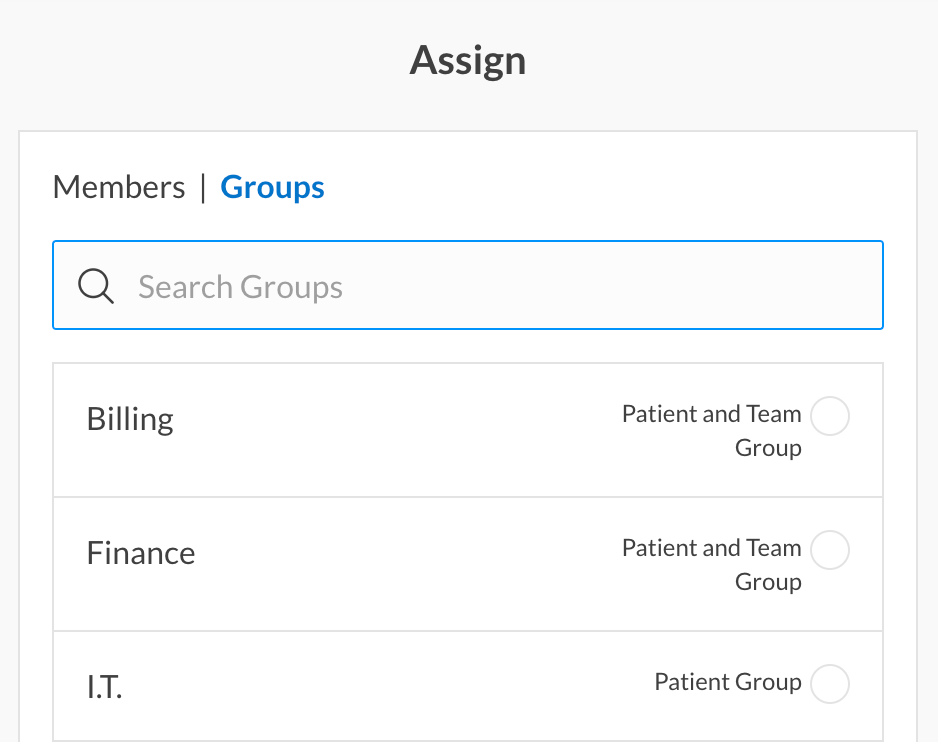Click the magnifying glass search icon
The image size is (938, 742).
pos(96,287)
